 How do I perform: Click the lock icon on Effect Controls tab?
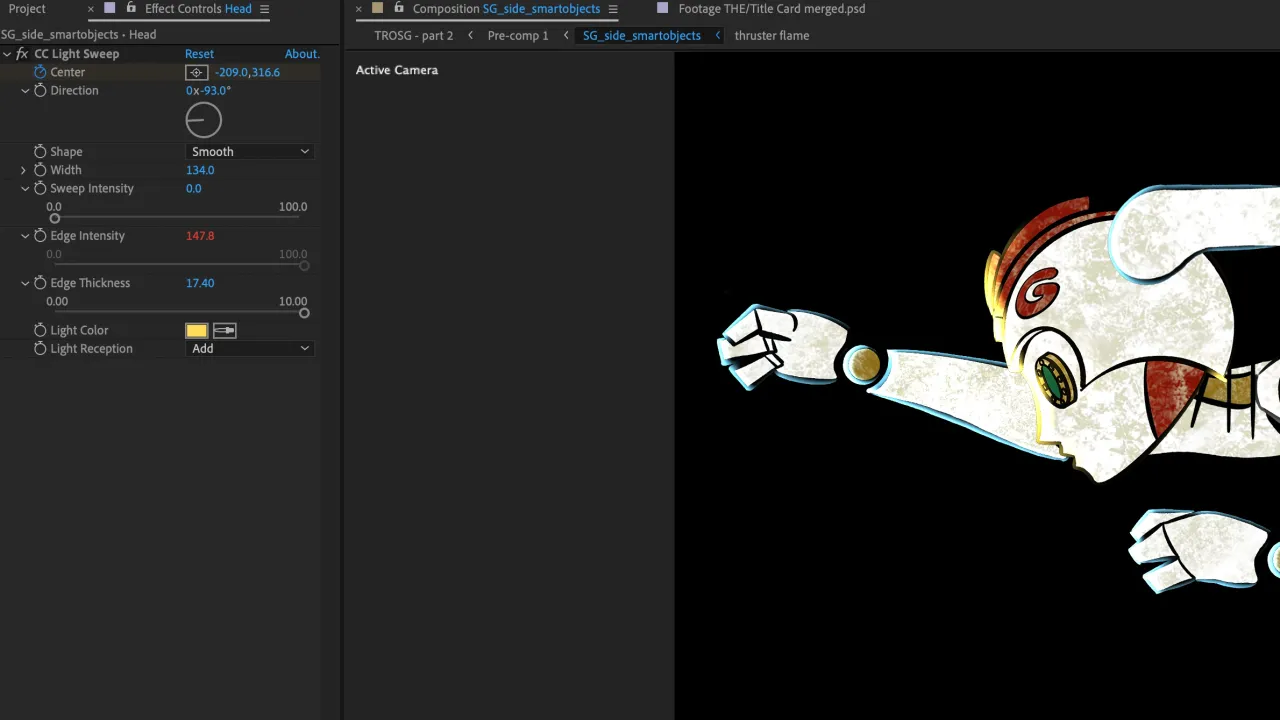point(130,8)
